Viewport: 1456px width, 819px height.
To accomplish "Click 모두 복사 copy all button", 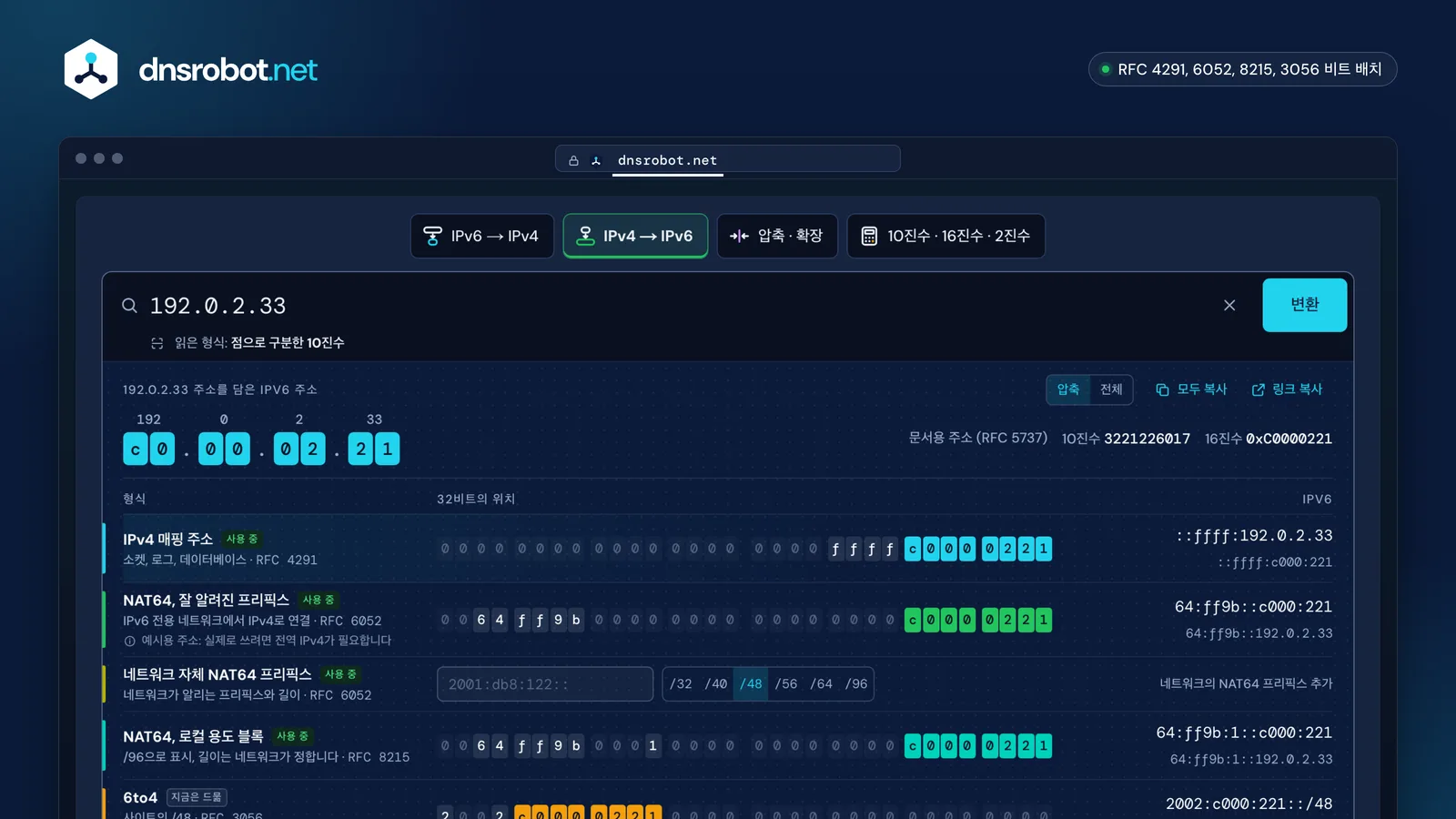I will 1191,389.
